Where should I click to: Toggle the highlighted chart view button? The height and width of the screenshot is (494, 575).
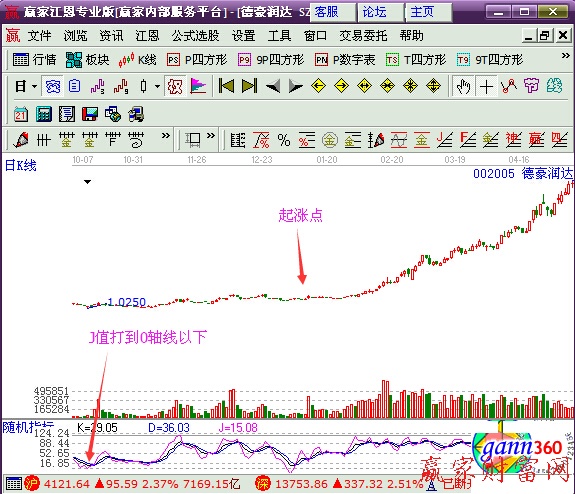point(52,87)
